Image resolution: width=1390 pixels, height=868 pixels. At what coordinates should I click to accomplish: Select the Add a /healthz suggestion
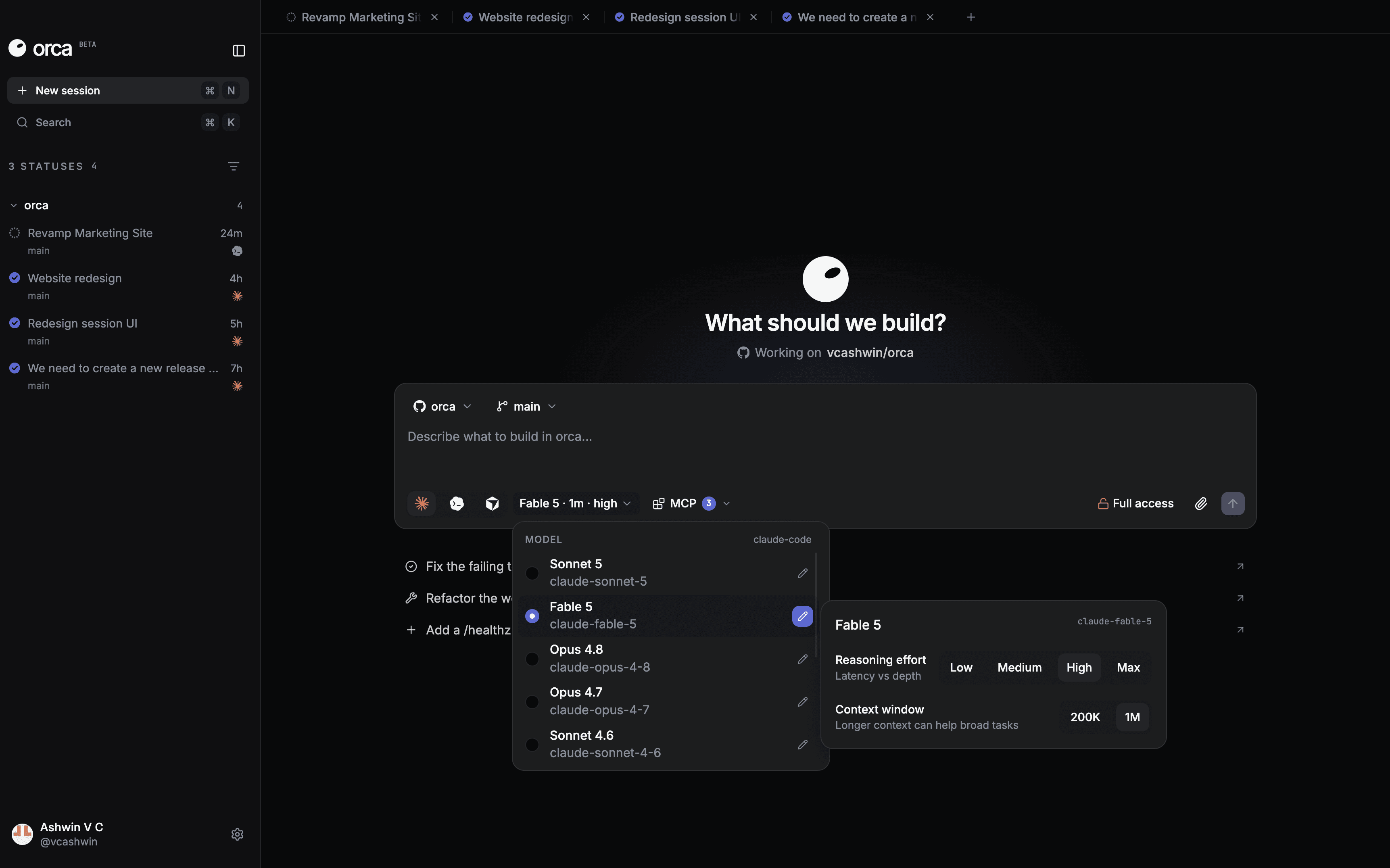[x=458, y=630]
